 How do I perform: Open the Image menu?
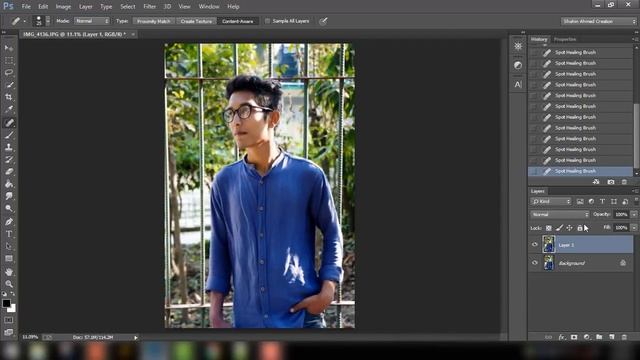pyautogui.click(x=63, y=7)
